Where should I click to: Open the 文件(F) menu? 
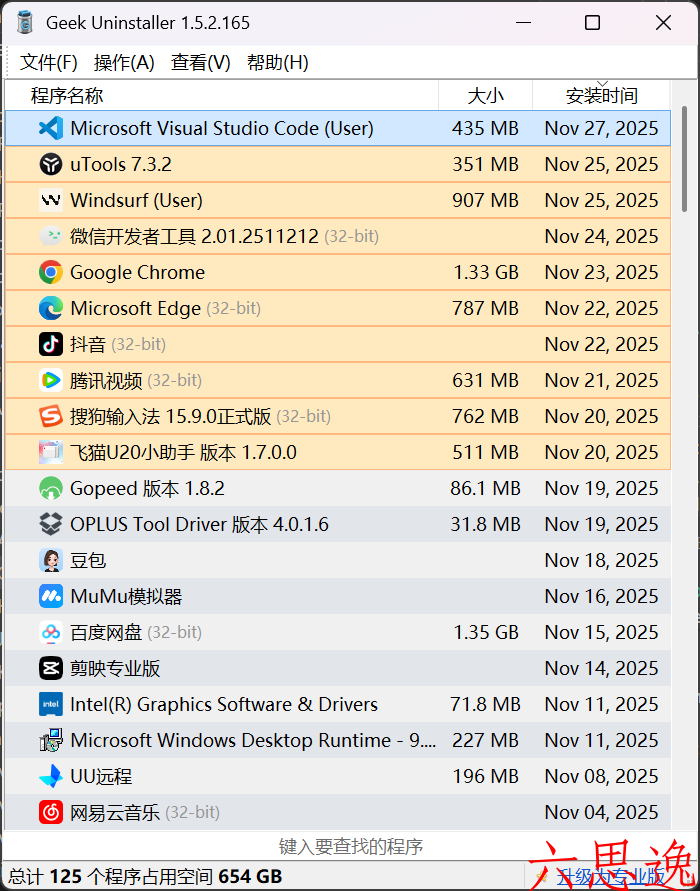[x=49, y=62]
